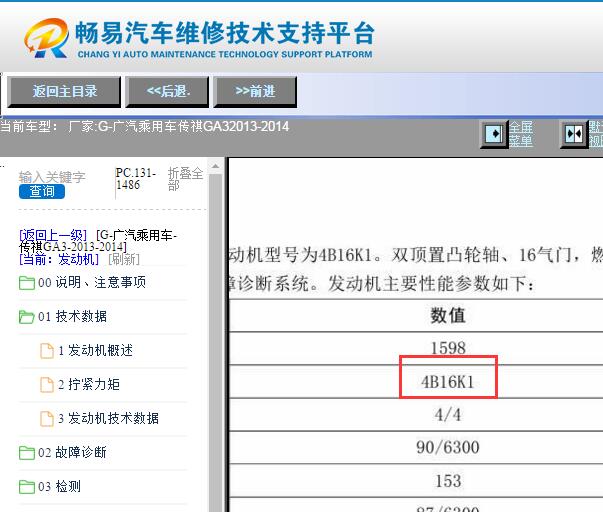Click the page icon beside 发动机概述
The image size is (603, 512).
(47, 351)
